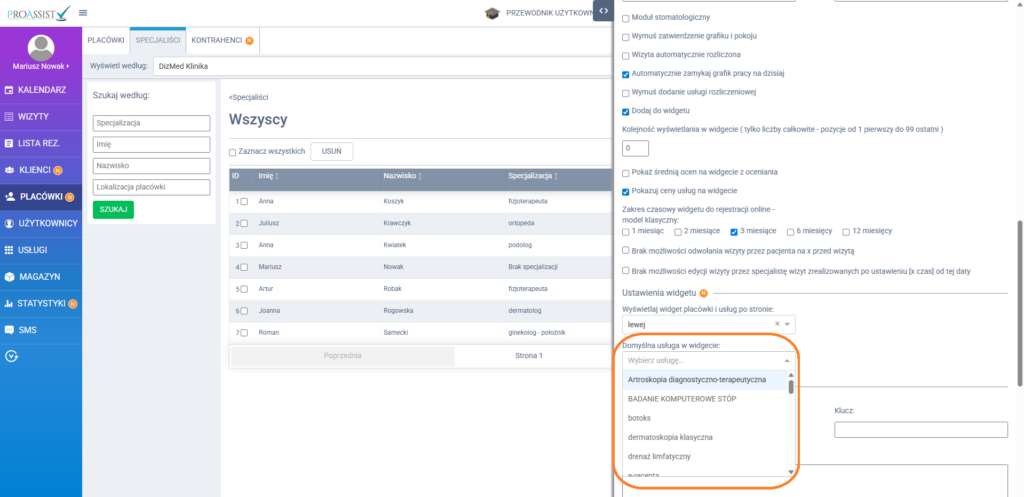Open the SMS sidebar section
The image size is (1024, 497).
(x=28, y=329)
